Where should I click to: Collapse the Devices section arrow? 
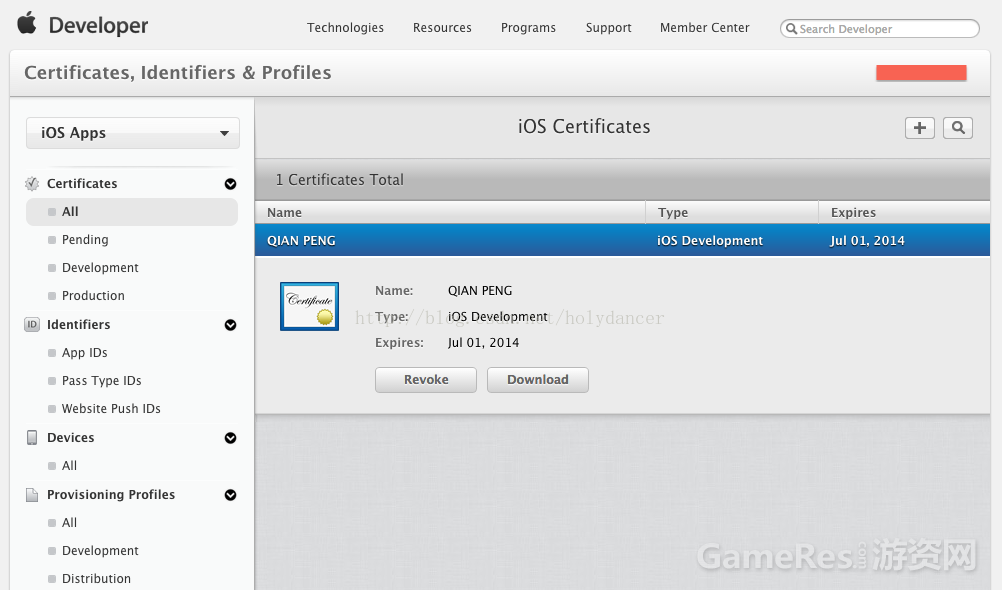click(x=231, y=438)
